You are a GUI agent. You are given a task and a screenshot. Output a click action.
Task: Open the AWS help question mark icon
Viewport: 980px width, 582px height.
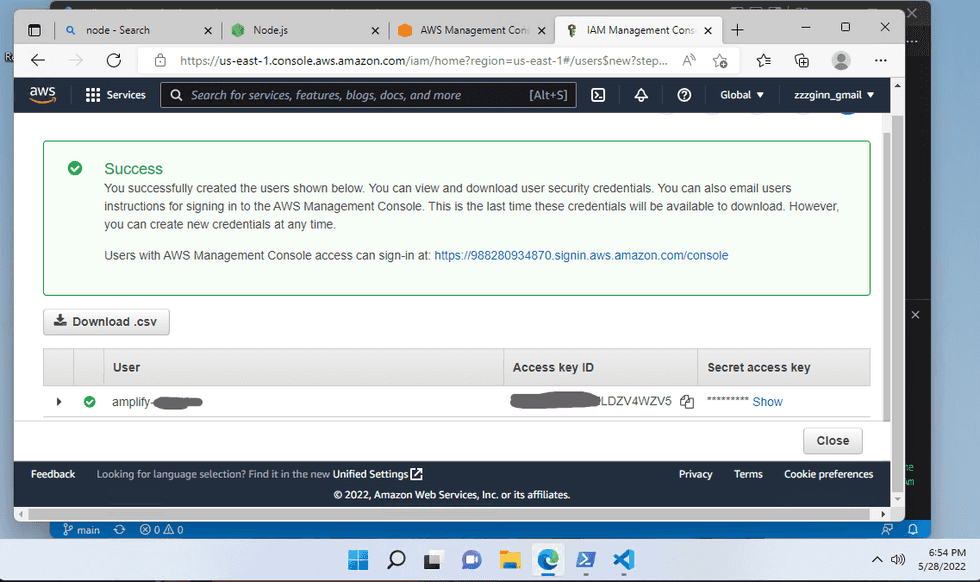[684, 95]
